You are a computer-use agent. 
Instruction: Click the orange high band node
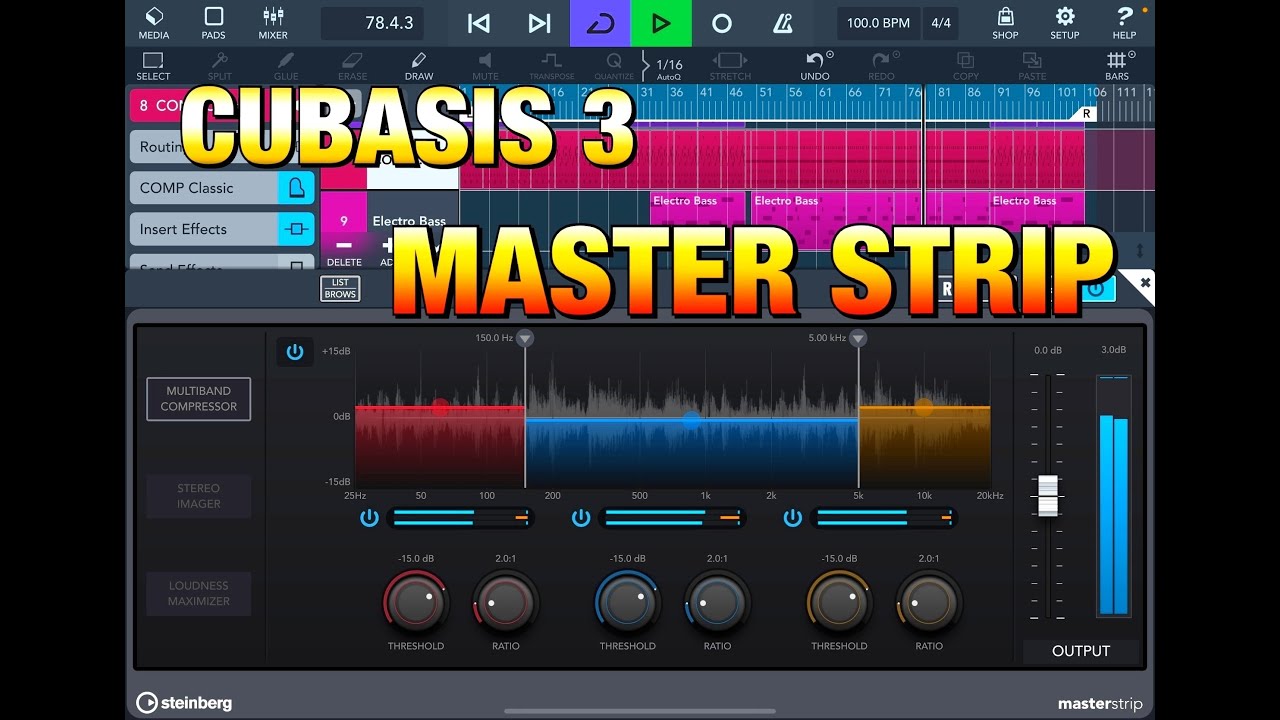(x=924, y=407)
